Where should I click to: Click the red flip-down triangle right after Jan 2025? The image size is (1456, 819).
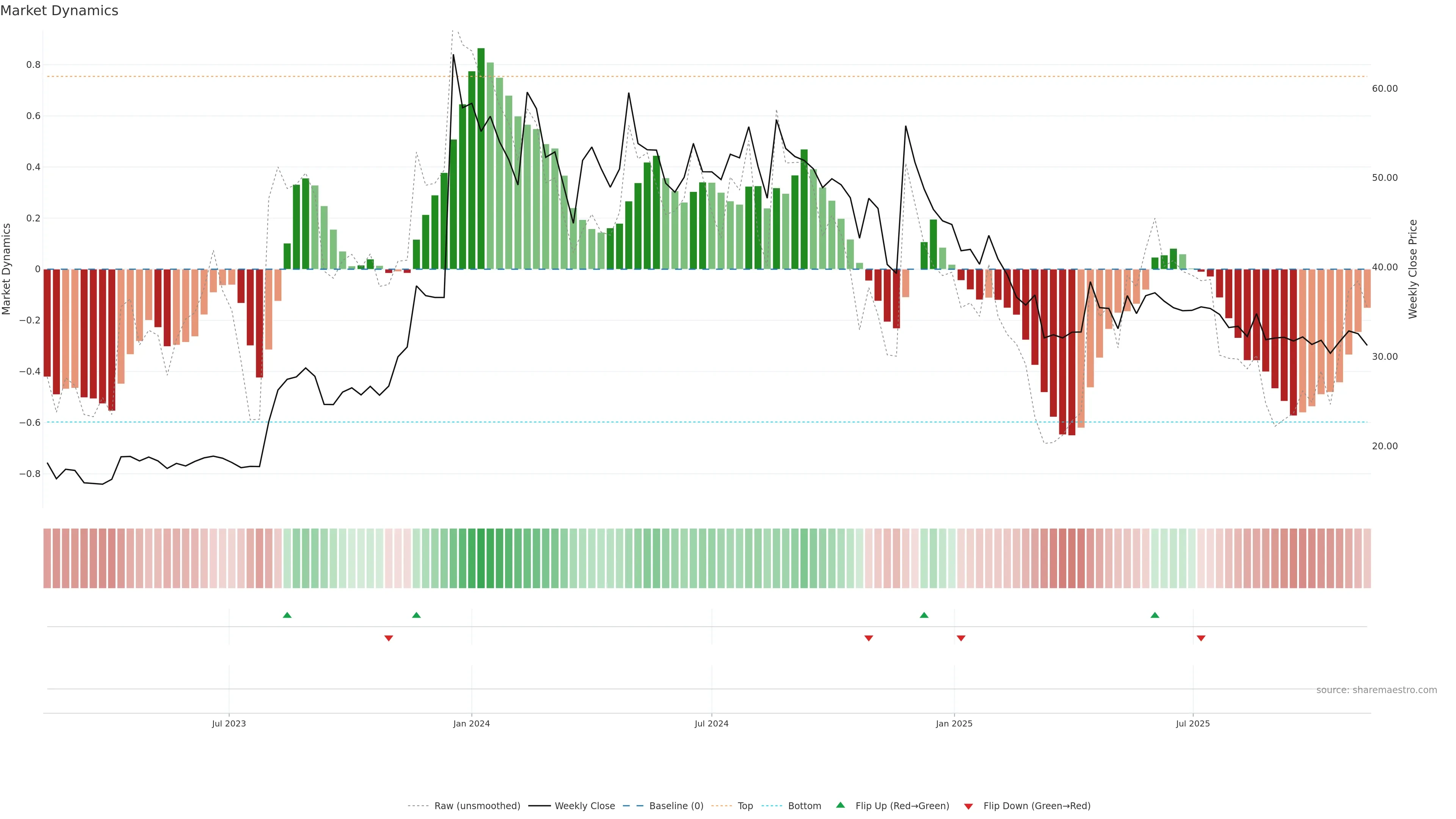point(961,638)
